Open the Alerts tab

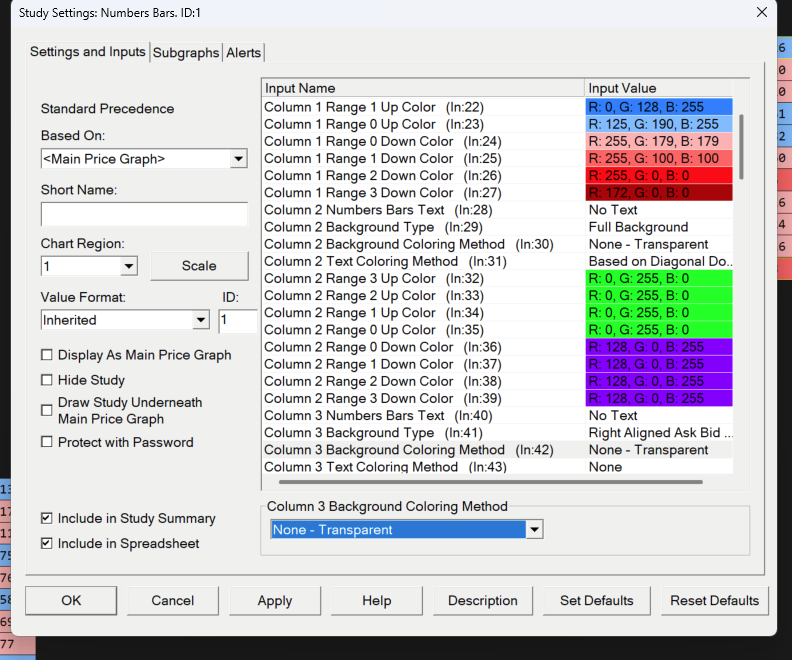point(244,53)
